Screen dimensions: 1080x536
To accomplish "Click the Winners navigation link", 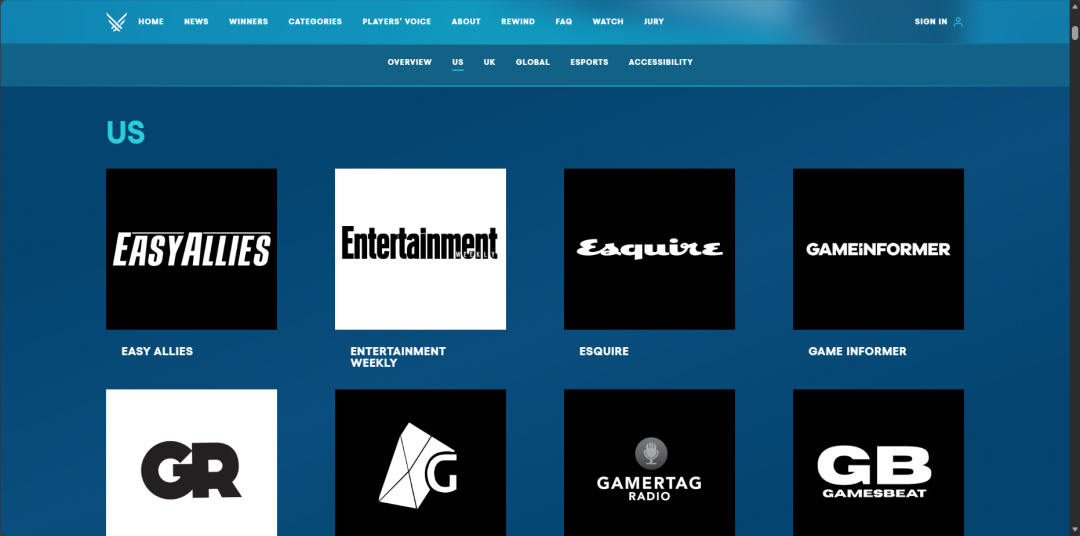I will (248, 21).
